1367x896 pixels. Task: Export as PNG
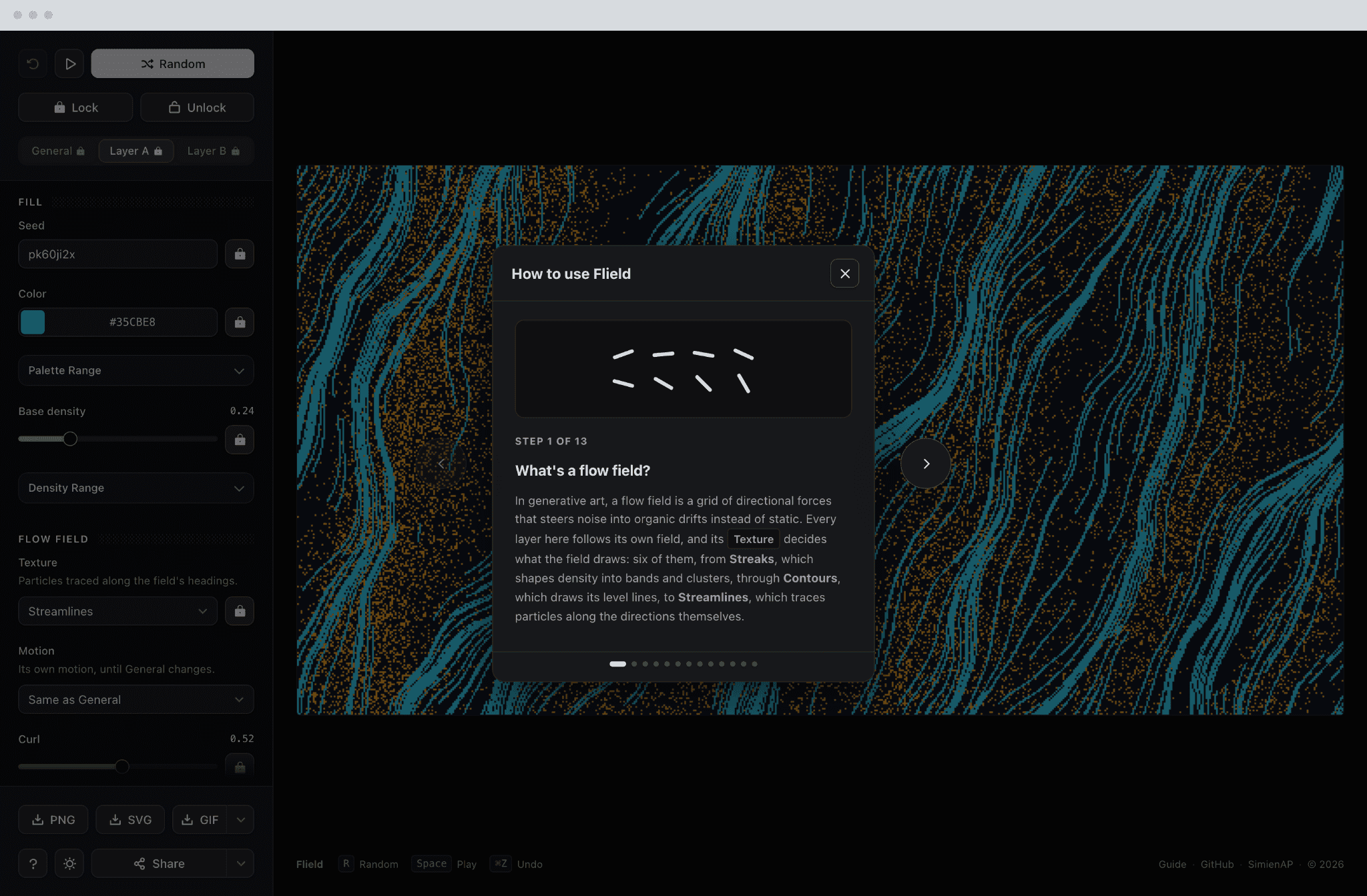coord(53,819)
